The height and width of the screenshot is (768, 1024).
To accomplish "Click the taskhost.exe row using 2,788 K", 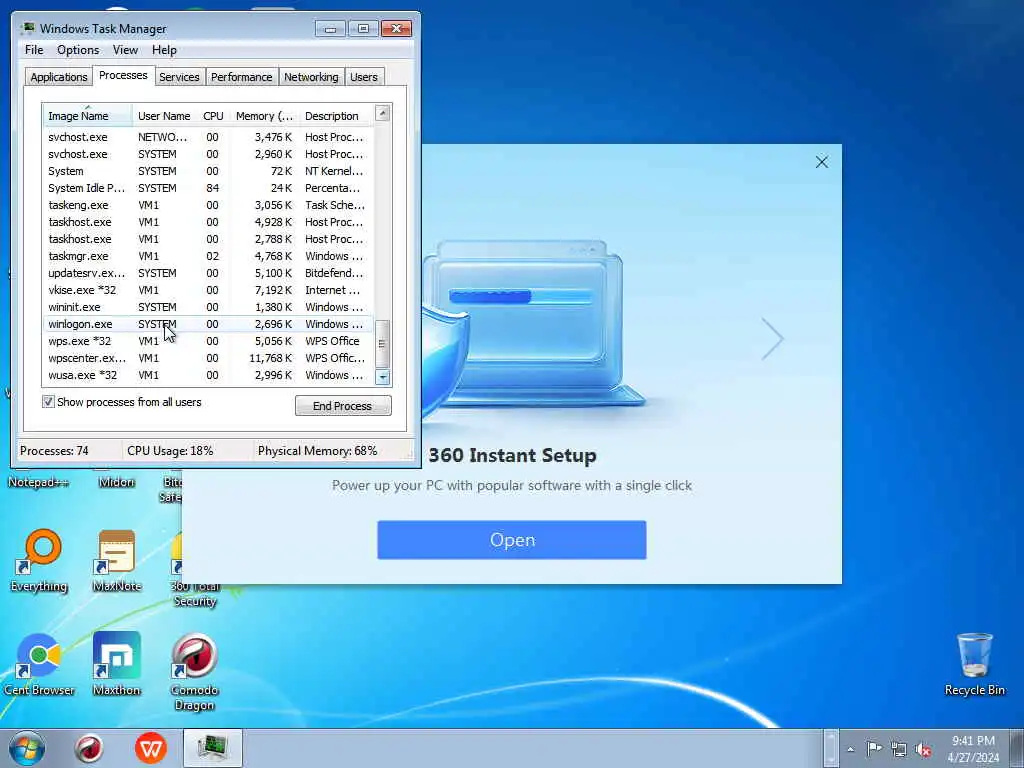I will click(208, 239).
